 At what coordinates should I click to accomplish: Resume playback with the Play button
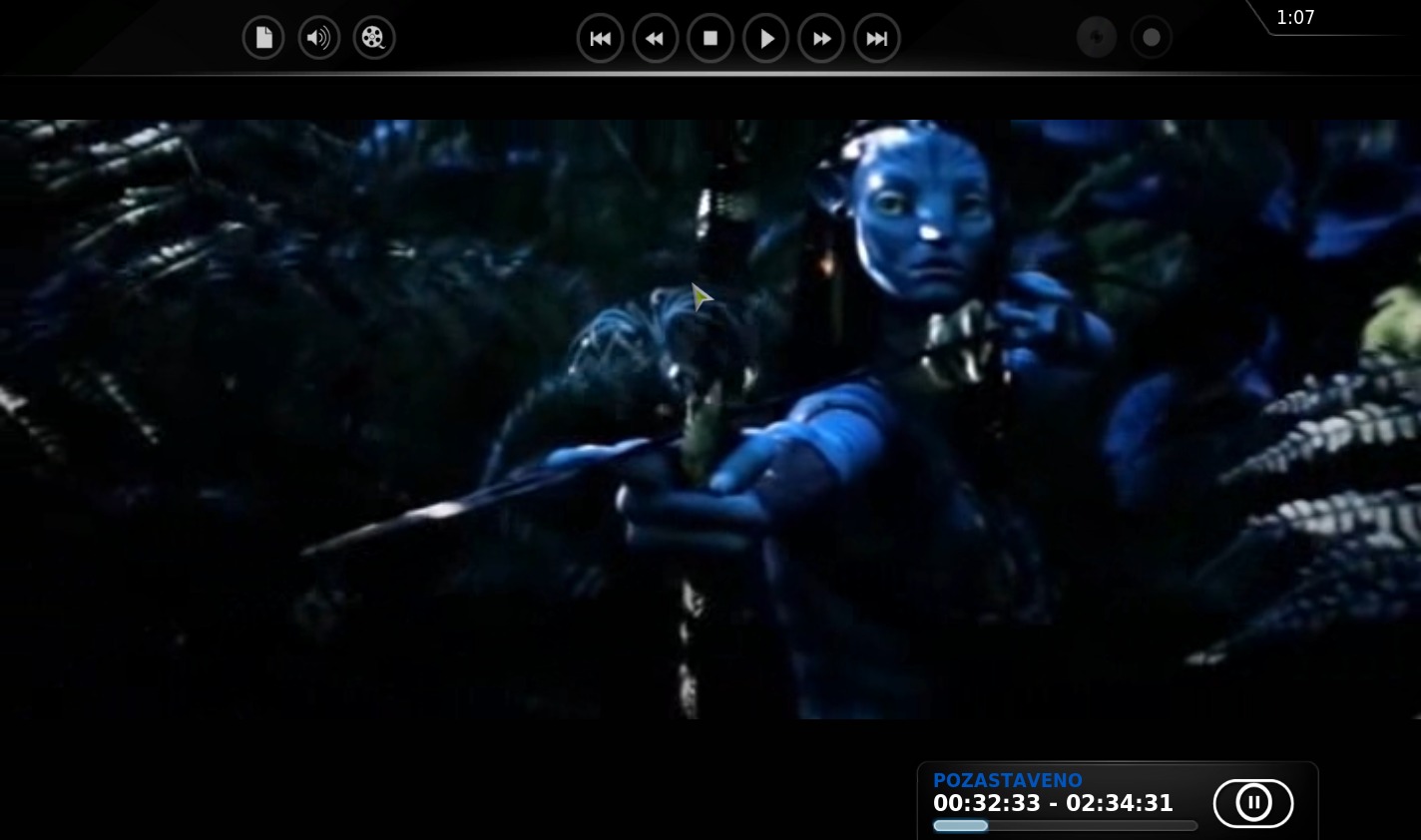coord(766,38)
